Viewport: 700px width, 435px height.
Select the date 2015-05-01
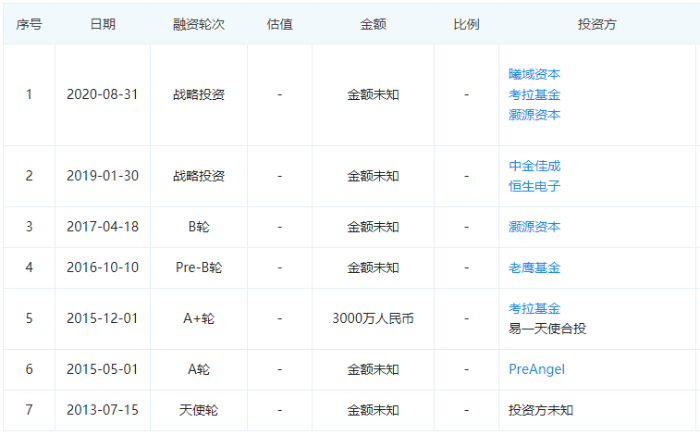click(x=103, y=369)
